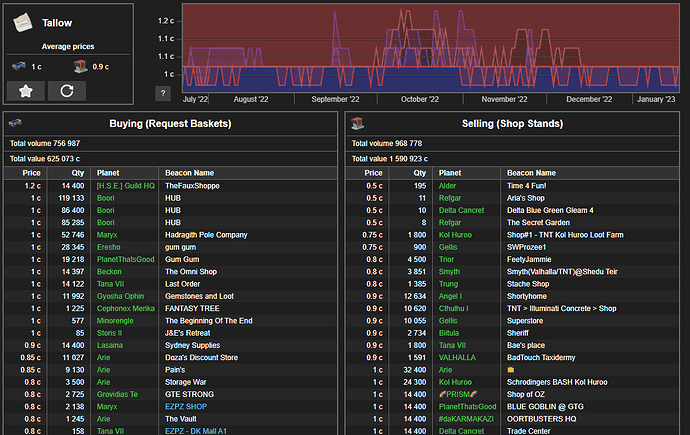Sort Selling table by Planet column

[x=451, y=173]
